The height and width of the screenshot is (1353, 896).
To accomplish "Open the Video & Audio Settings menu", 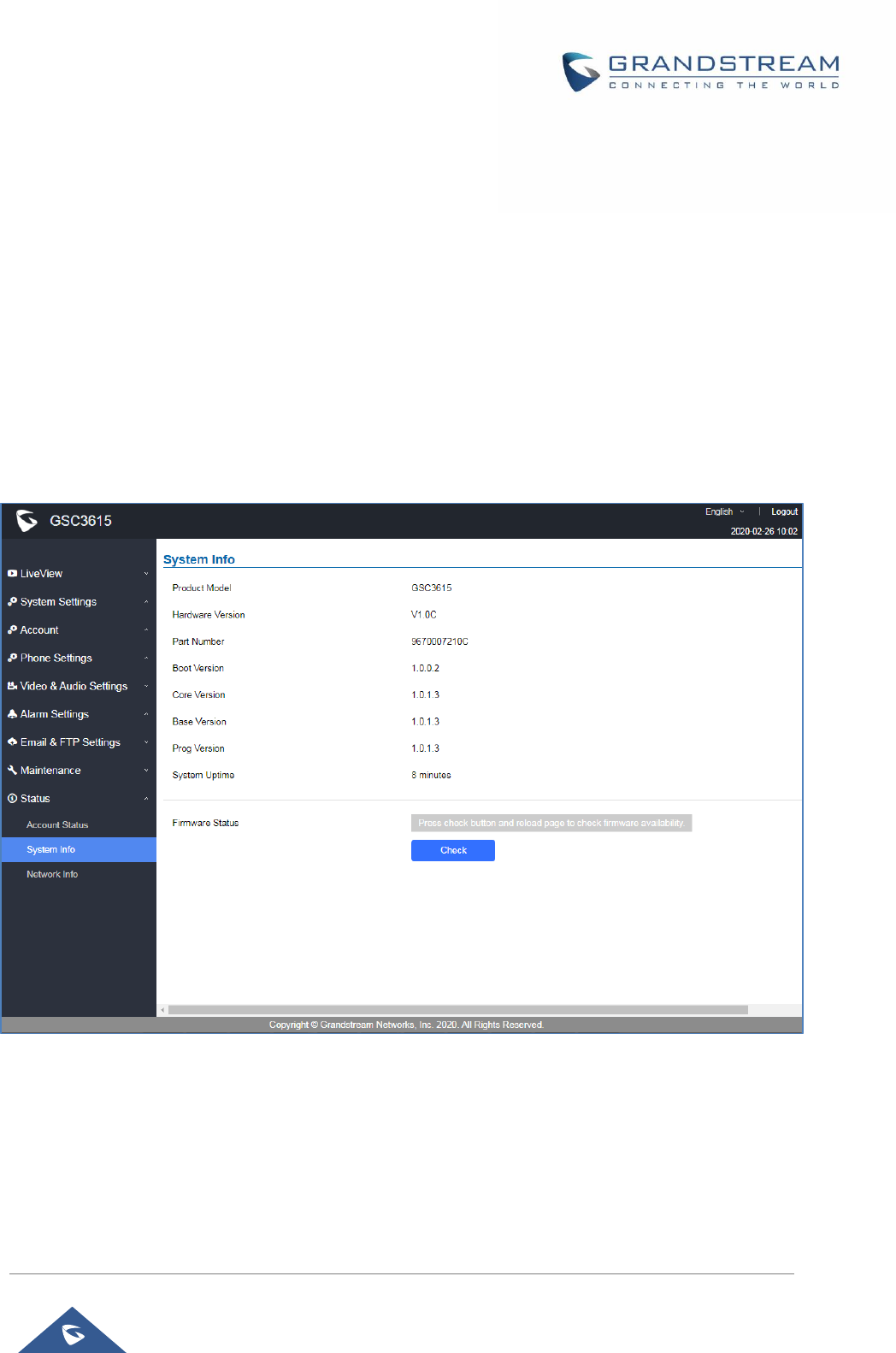I will (x=79, y=687).
